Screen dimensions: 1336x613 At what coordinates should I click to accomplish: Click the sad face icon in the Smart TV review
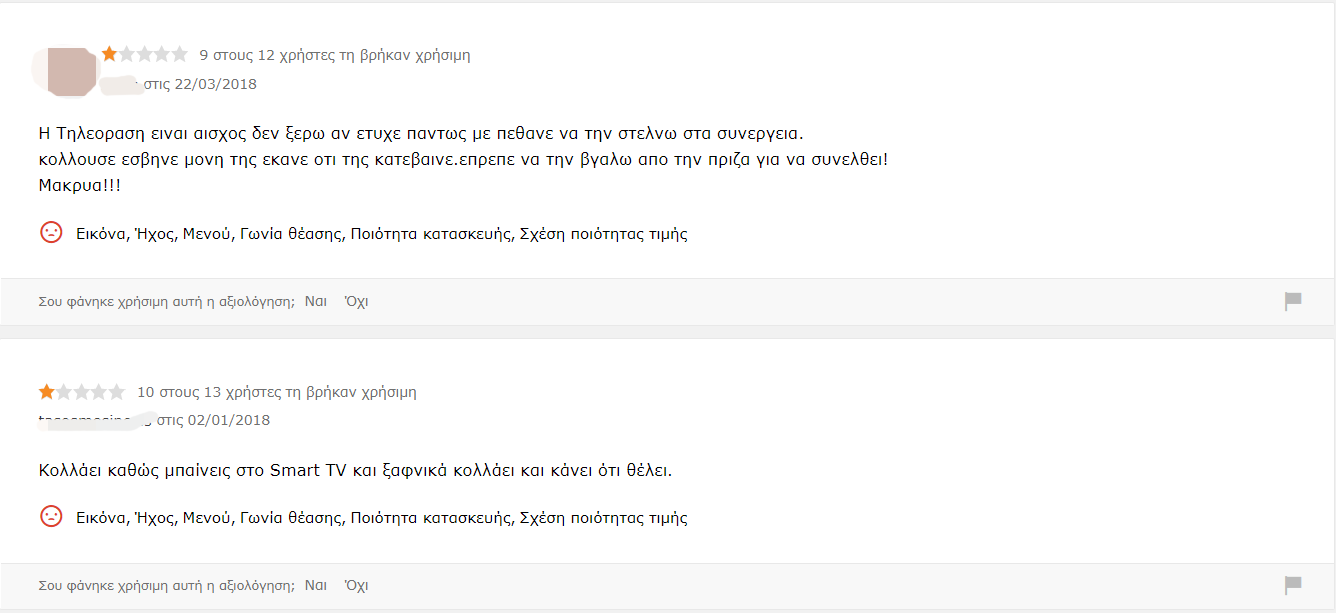pos(51,516)
